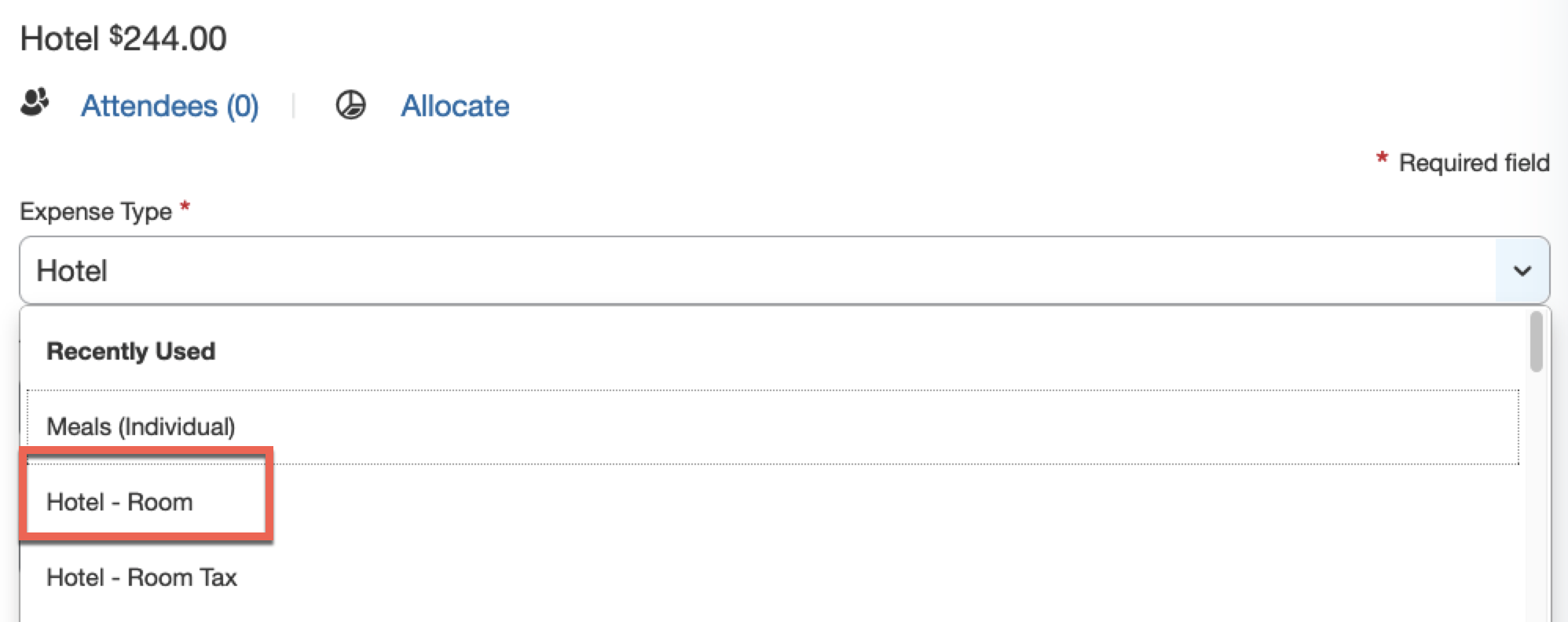Open the Attendees (0) link
The width and height of the screenshot is (1568, 622).
(x=170, y=106)
